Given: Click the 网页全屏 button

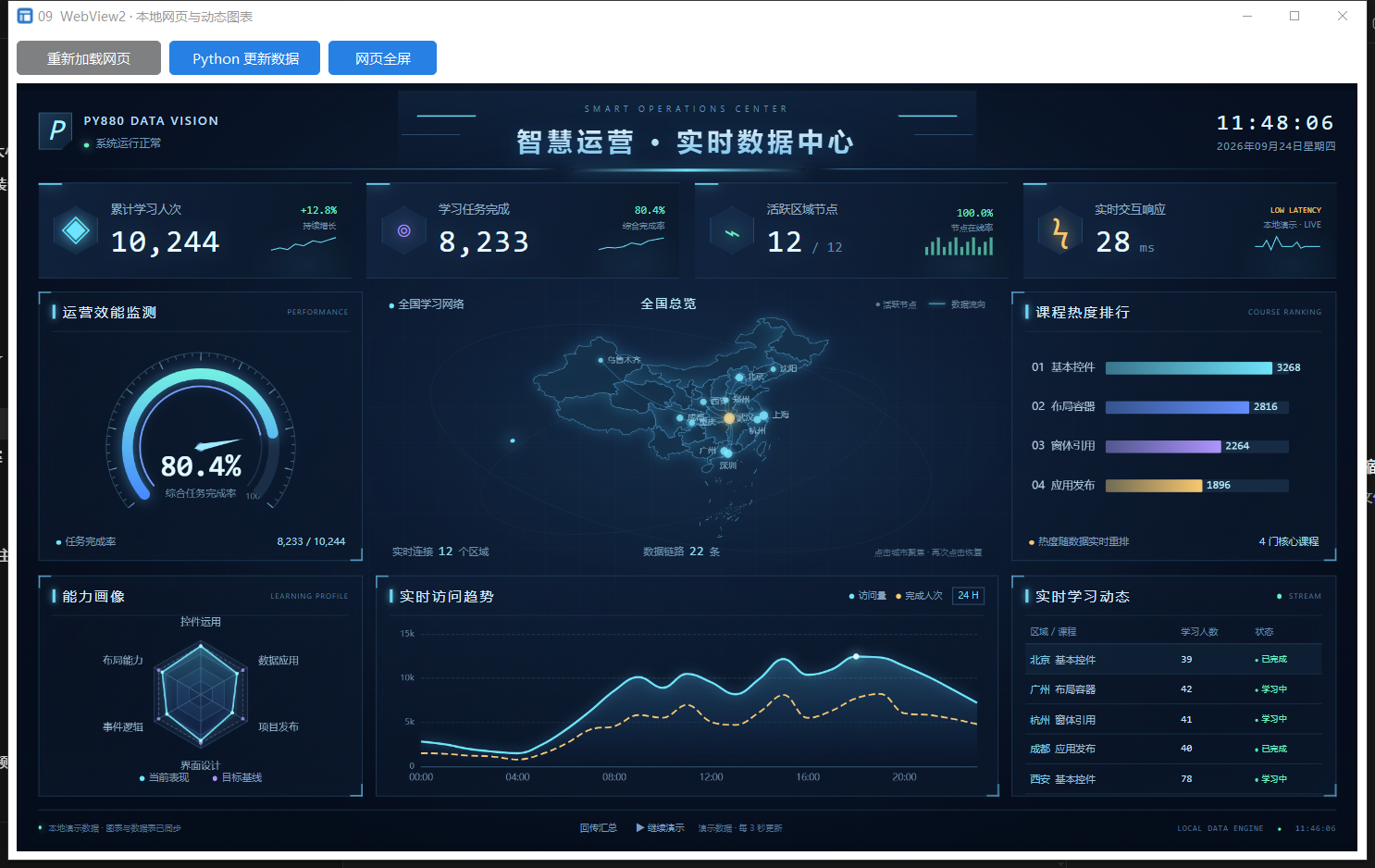Looking at the screenshot, I should [x=382, y=58].
